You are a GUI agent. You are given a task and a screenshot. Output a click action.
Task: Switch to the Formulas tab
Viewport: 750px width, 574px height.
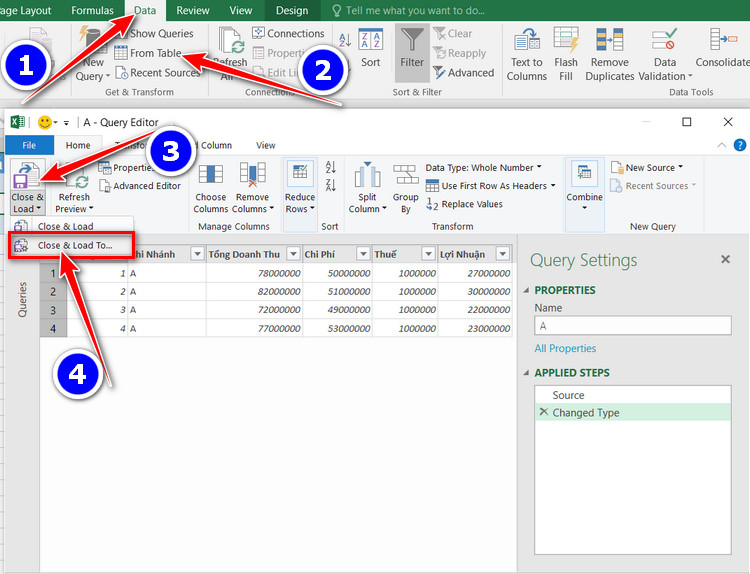pos(92,10)
